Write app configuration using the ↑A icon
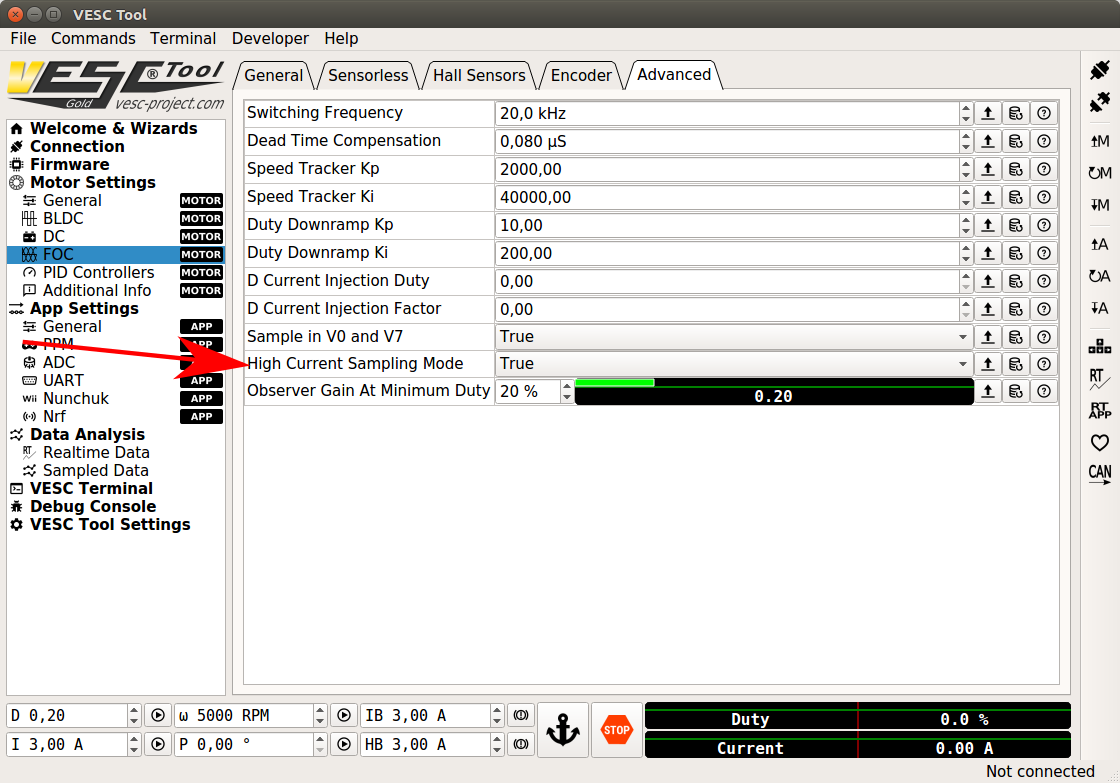Screen dimensions: 1120x783 [x=1099, y=243]
